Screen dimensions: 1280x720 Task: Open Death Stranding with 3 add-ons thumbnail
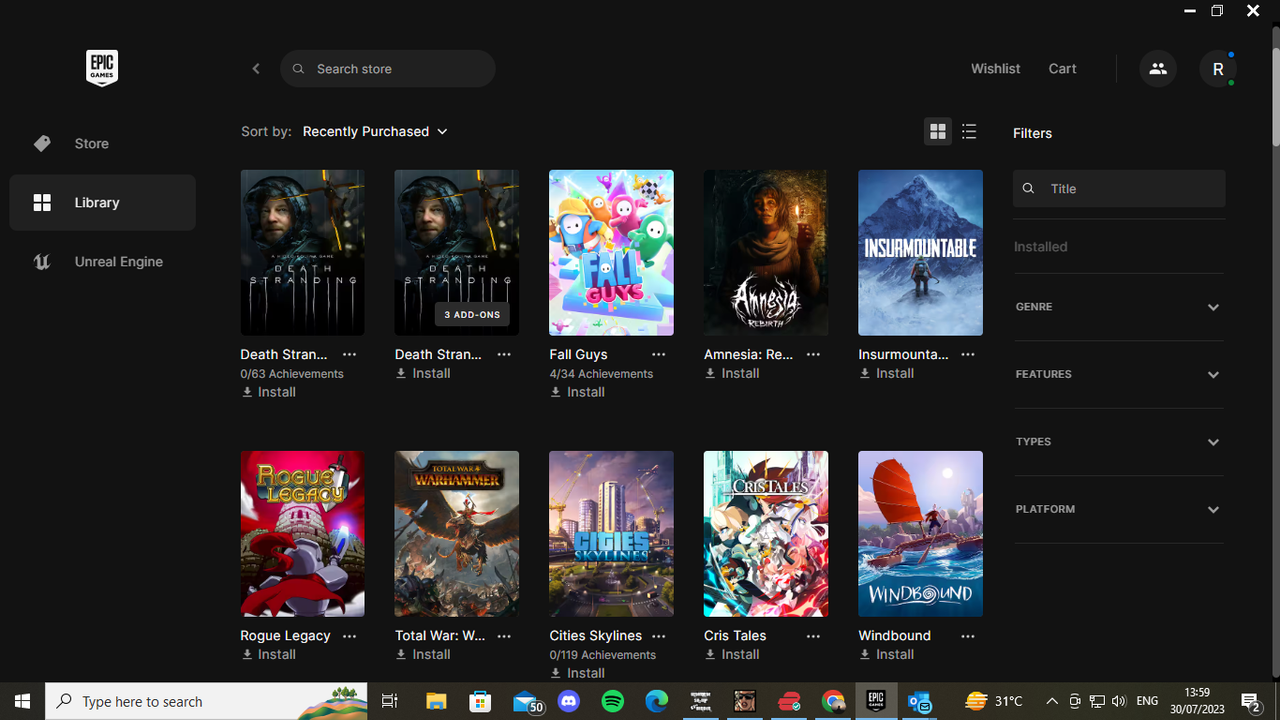coord(457,253)
